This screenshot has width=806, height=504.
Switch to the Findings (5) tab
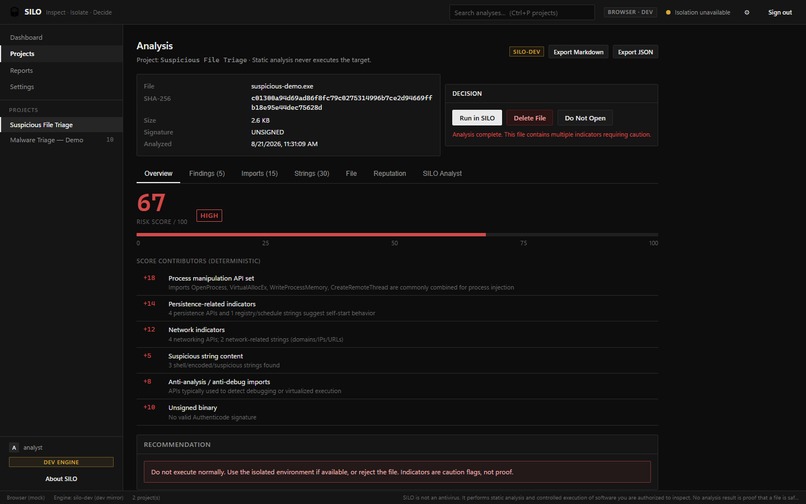coord(207,173)
